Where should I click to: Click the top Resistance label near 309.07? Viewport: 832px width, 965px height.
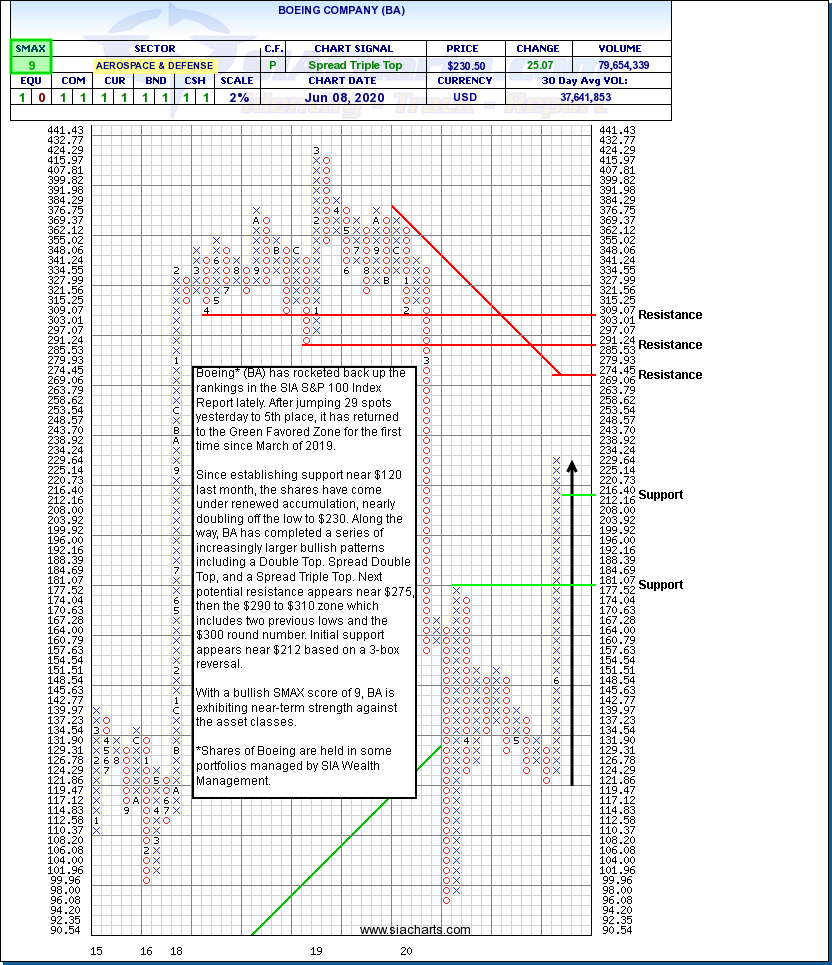point(670,315)
